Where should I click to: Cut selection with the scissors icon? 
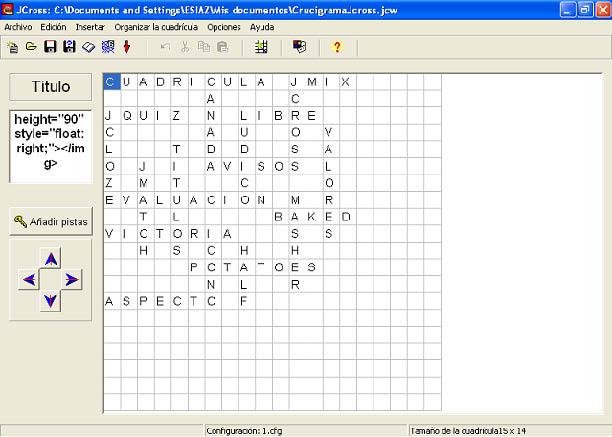pos(185,47)
